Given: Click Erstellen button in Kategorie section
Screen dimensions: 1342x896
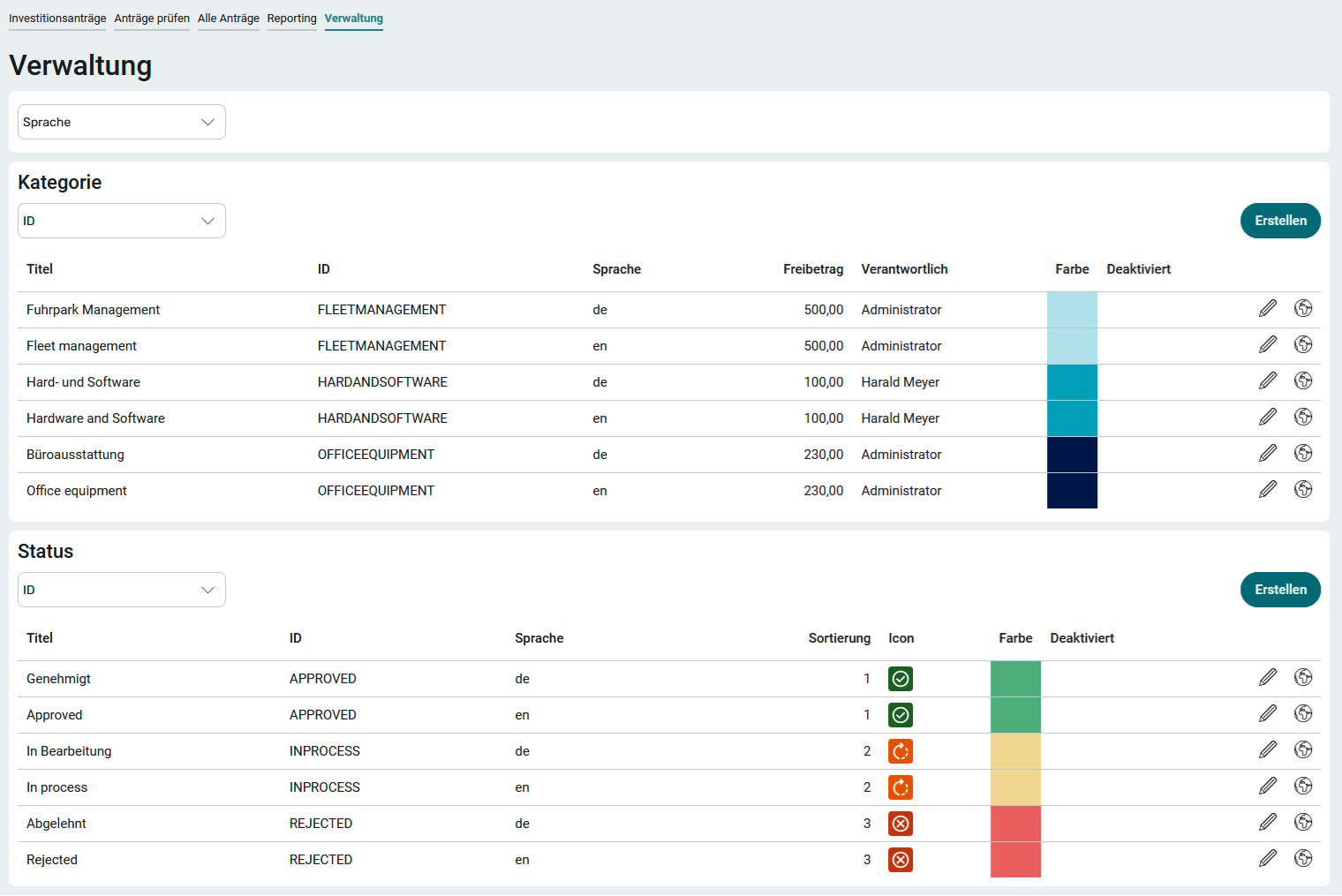Looking at the screenshot, I should 1280,221.
